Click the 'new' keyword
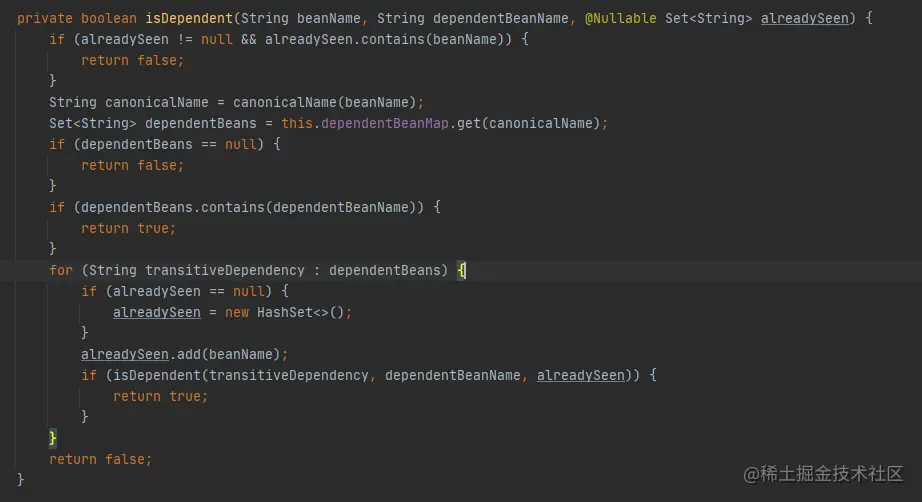Image resolution: width=922 pixels, height=502 pixels. point(236,313)
